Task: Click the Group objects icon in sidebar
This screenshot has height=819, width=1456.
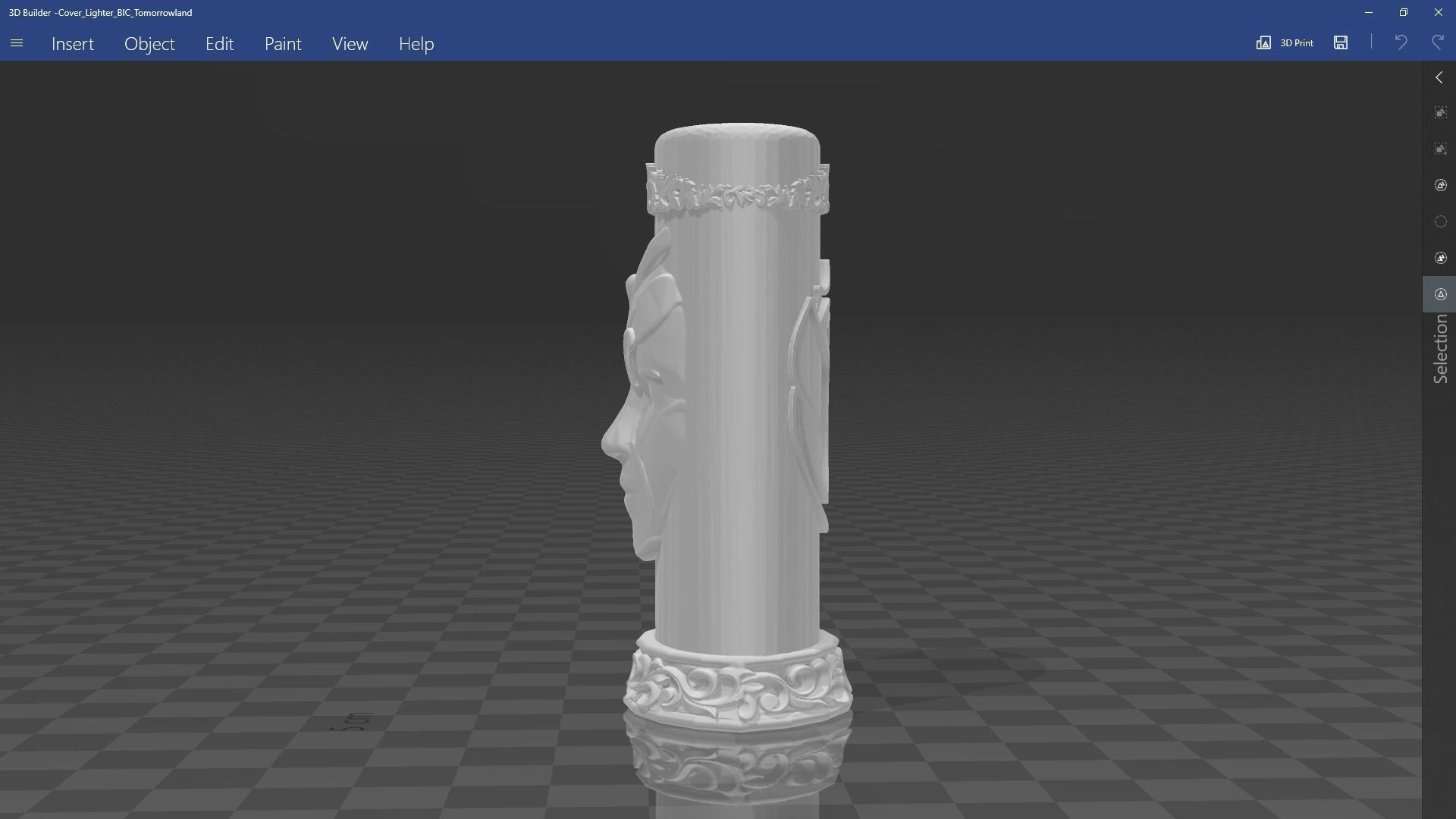Action: [x=1441, y=113]
